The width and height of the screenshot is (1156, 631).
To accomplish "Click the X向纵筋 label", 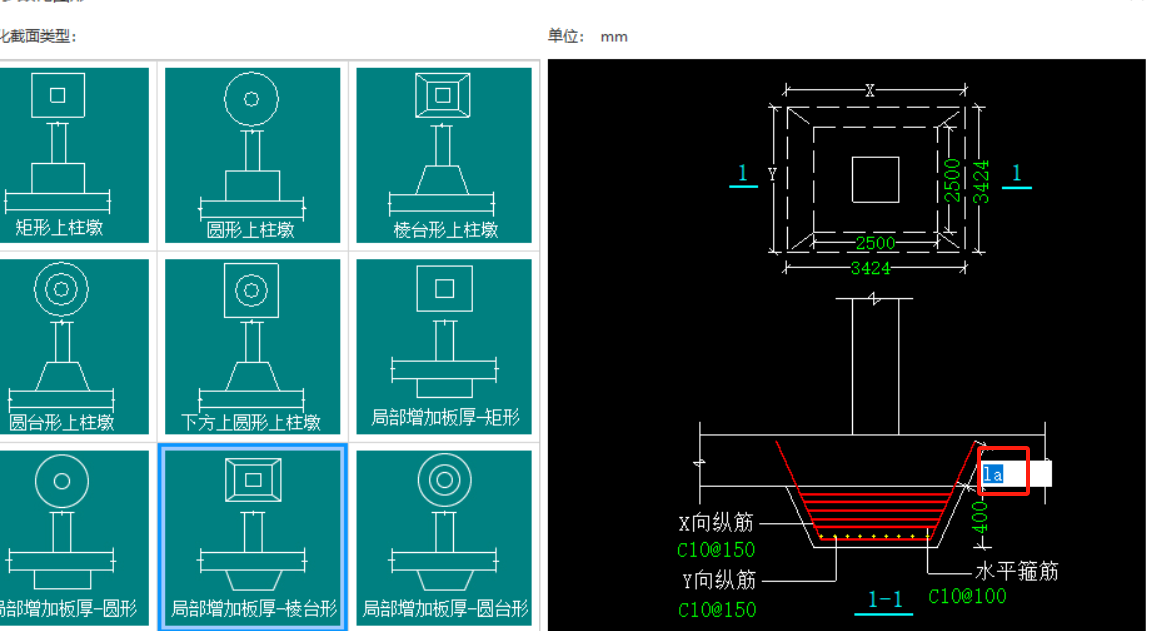I will [x=716, y=523].
